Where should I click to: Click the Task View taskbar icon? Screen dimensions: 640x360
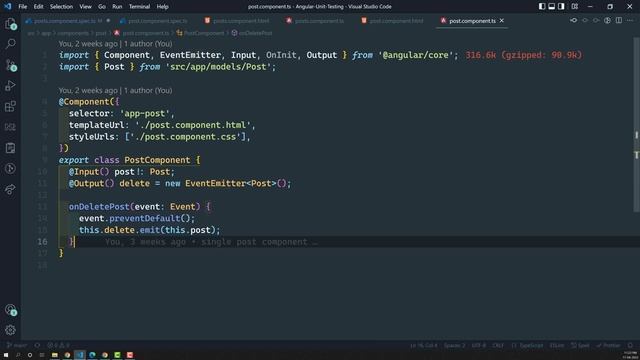tap(42, 355)
